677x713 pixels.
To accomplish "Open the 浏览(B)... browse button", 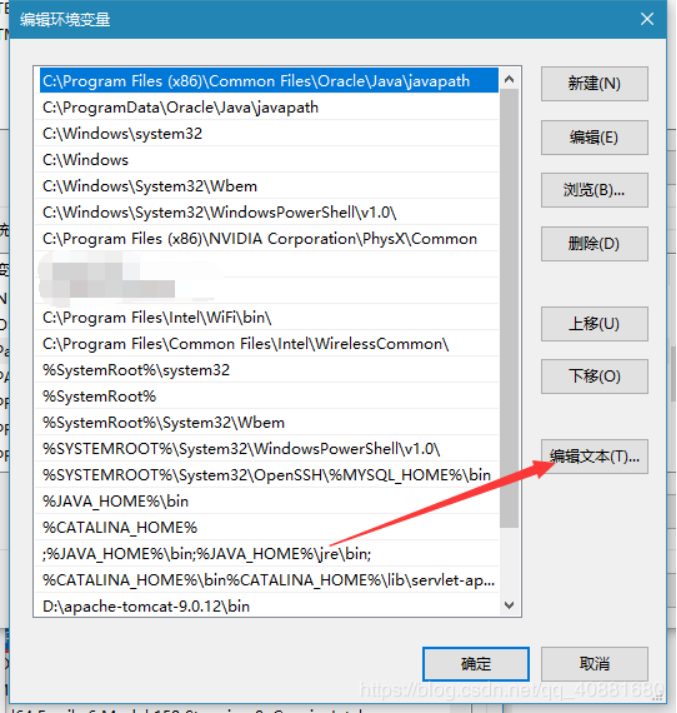I will [594, 190].
